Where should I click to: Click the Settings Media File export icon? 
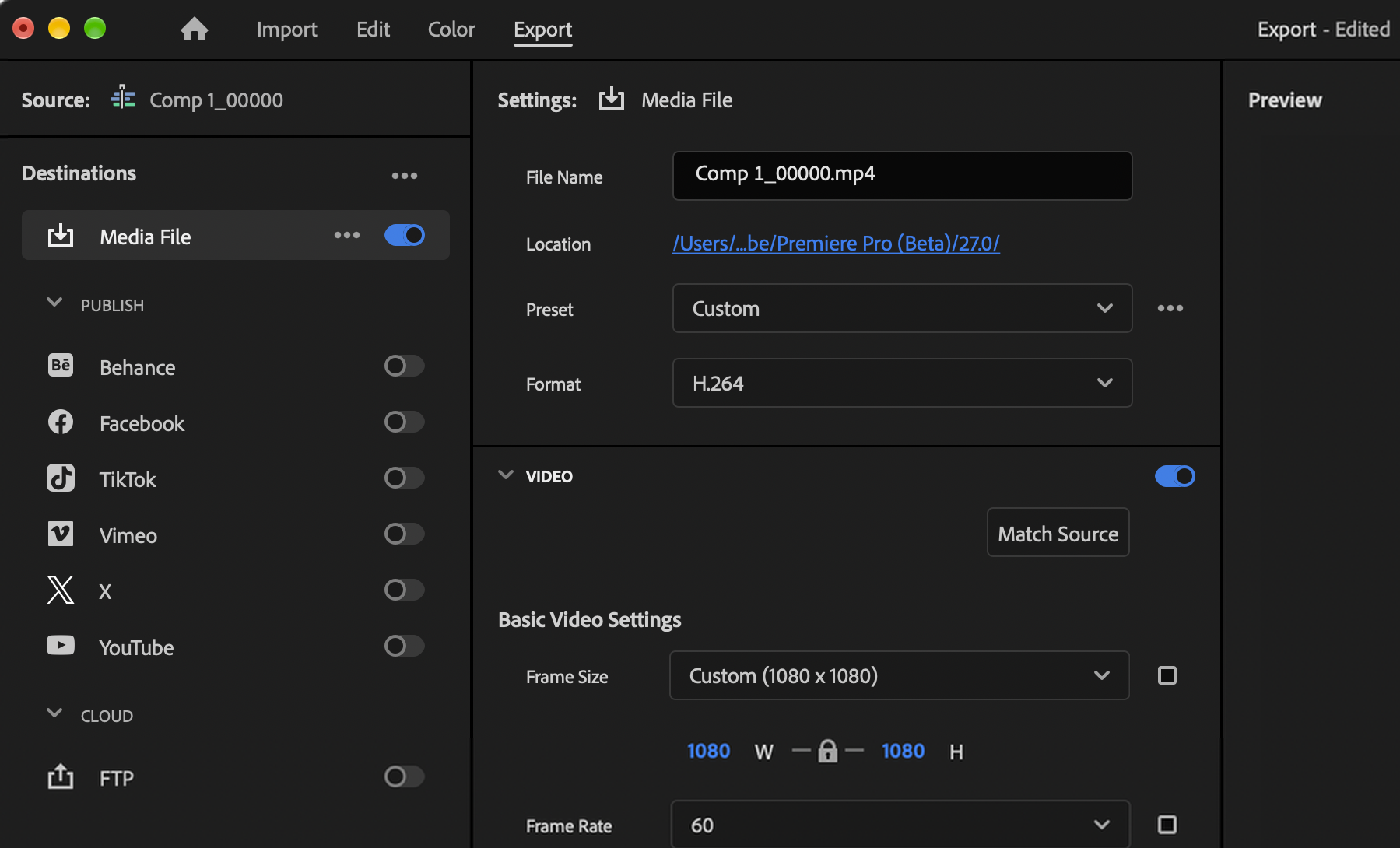[612, 99]
